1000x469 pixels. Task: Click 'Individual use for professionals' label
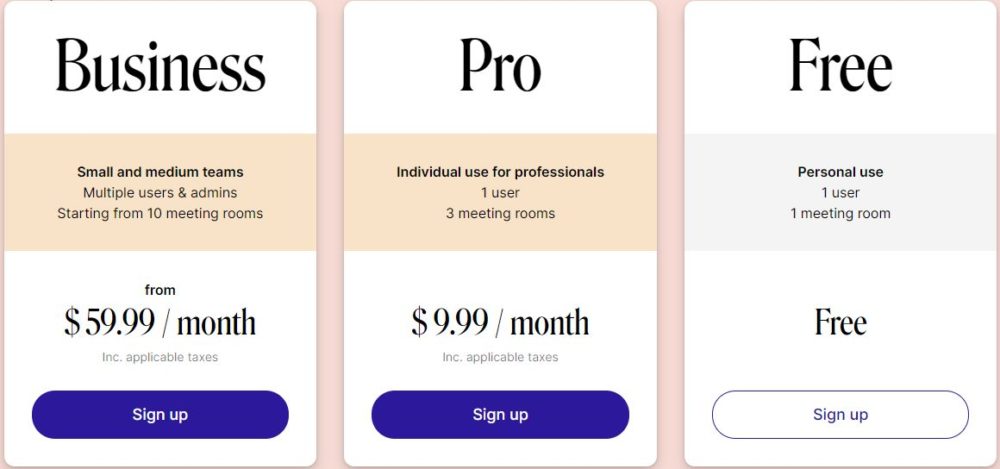coord(500,172)
